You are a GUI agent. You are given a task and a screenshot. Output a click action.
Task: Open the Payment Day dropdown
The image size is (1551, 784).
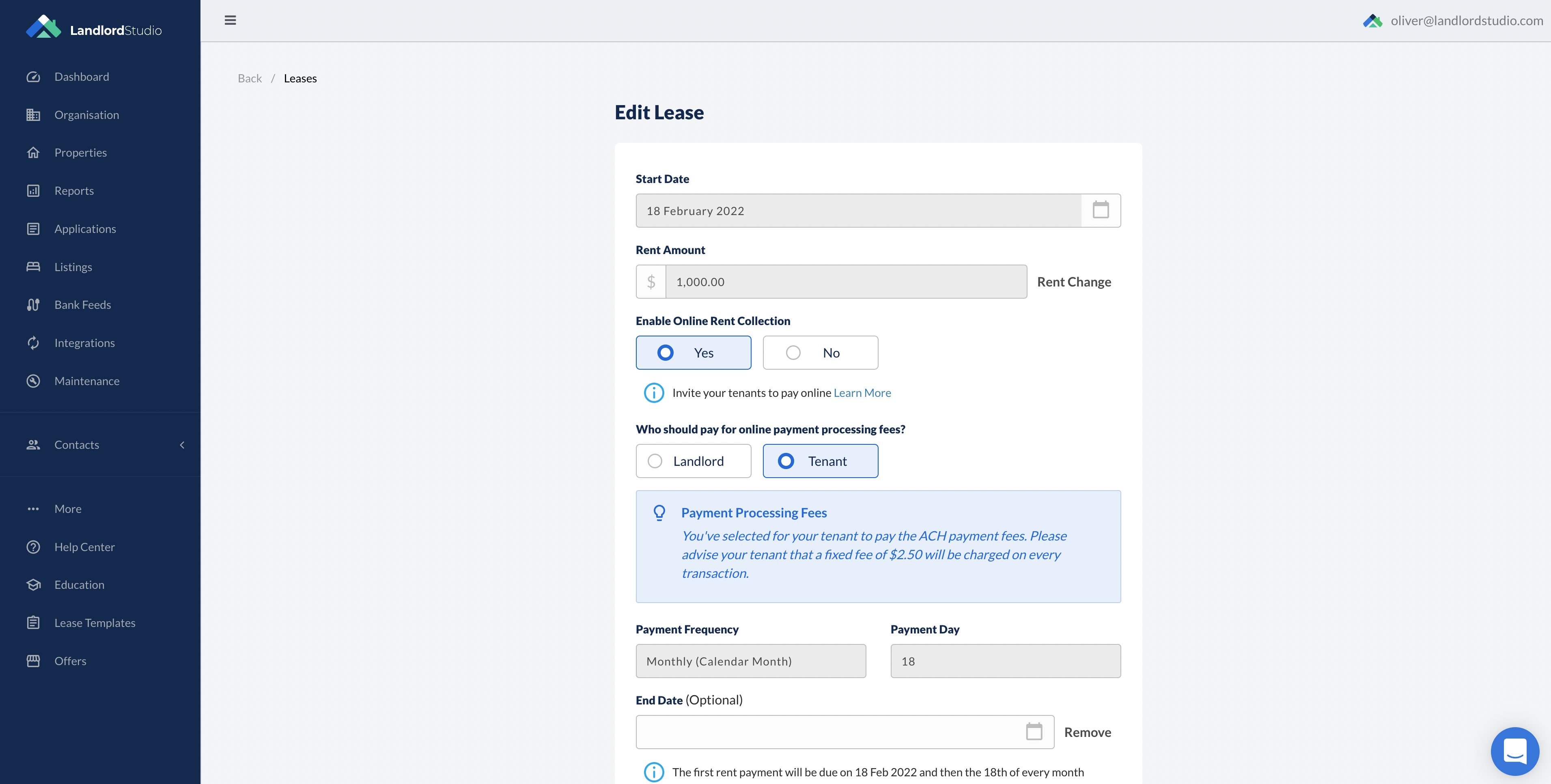point(1006,661)
